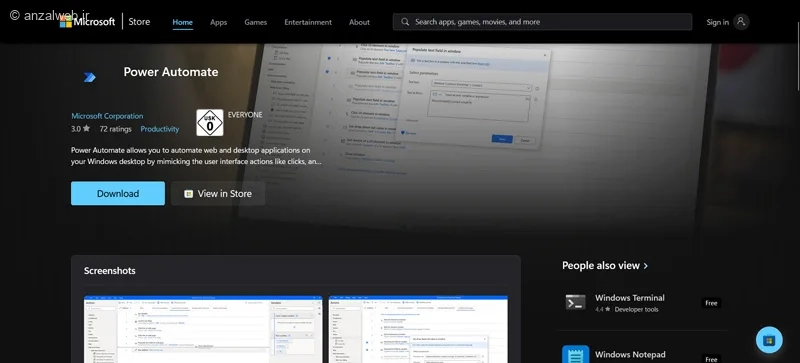Click the star rating icon
The width and height of the screenshot is (800, 363).
pyautogui.click(x=86, y=129)
